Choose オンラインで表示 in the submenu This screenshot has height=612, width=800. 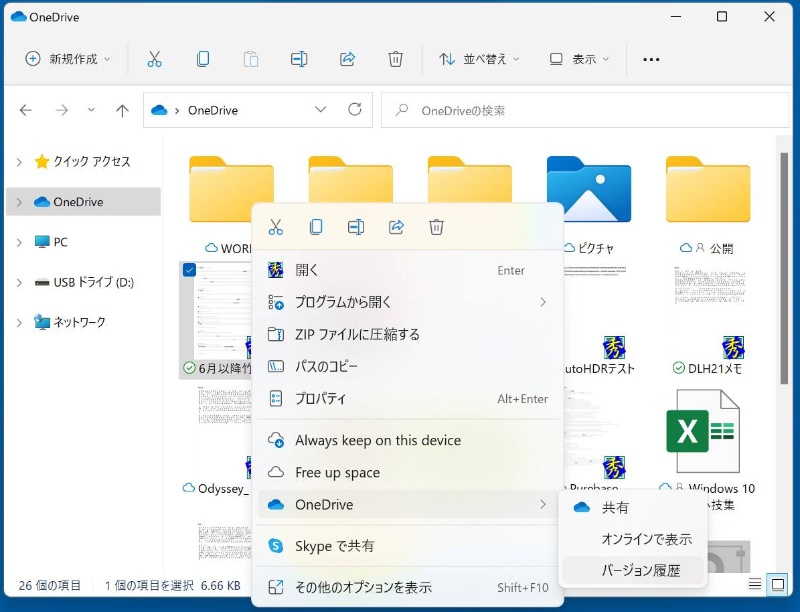point(633,539)
